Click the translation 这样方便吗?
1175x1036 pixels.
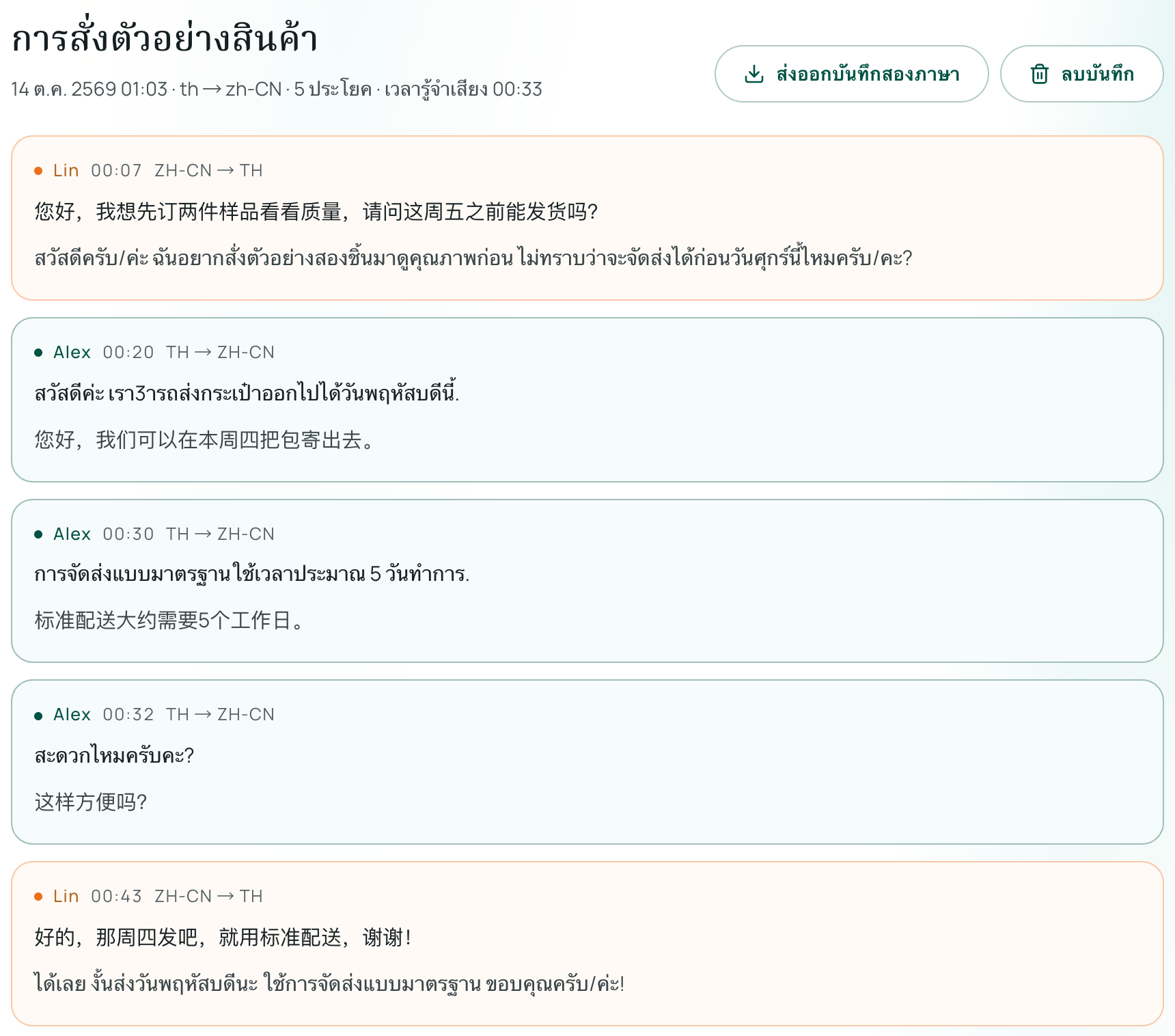(91, 802)
